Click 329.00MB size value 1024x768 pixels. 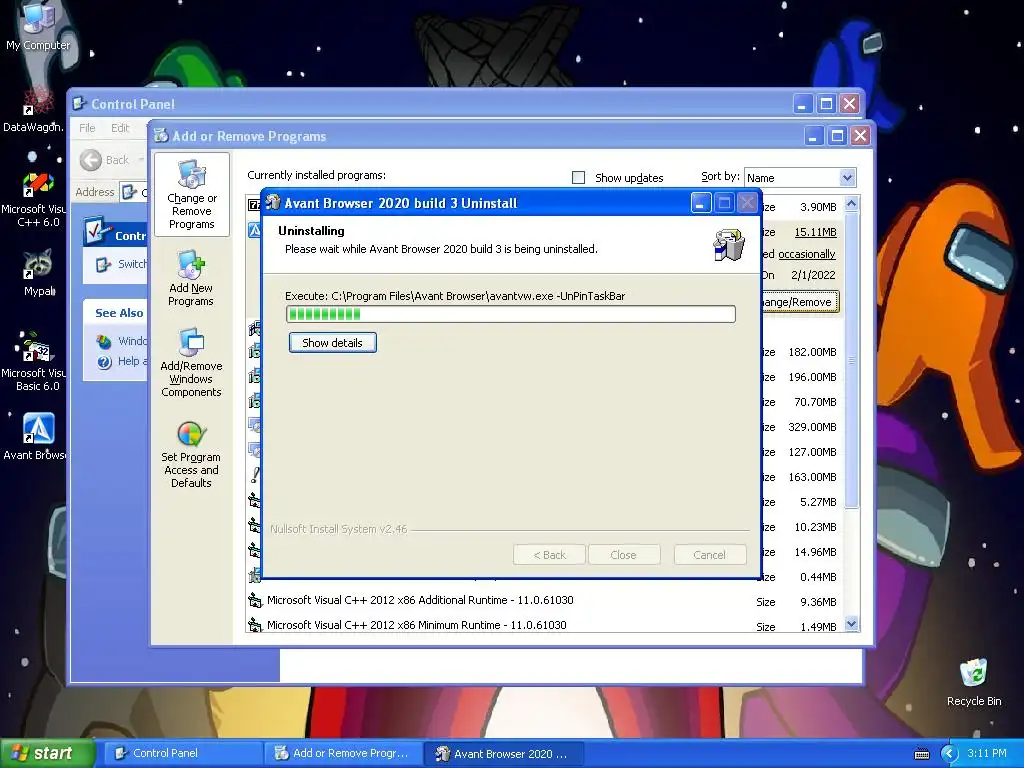pos(812,427)
